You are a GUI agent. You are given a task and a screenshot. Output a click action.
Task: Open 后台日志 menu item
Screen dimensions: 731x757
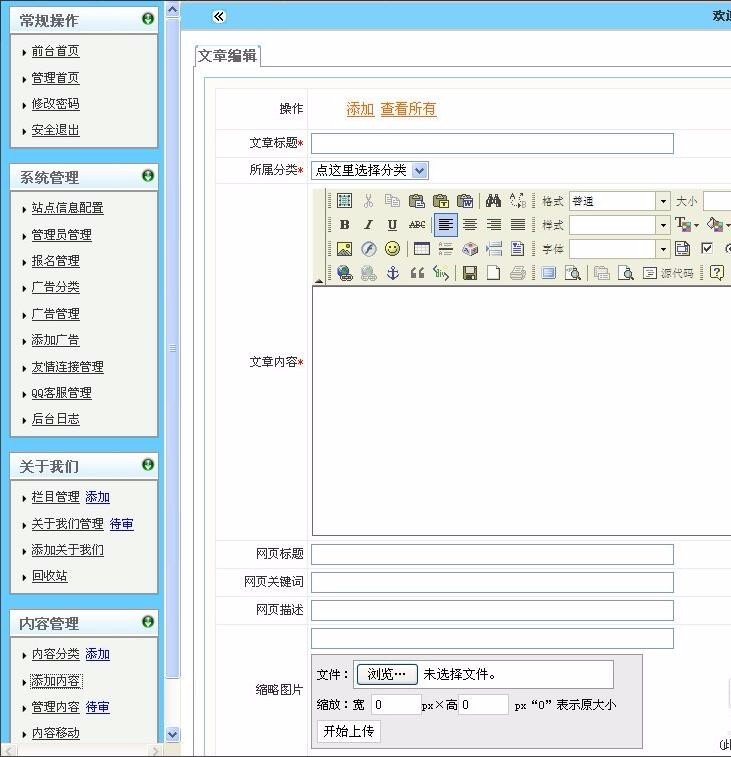click(x=56, y=419)
